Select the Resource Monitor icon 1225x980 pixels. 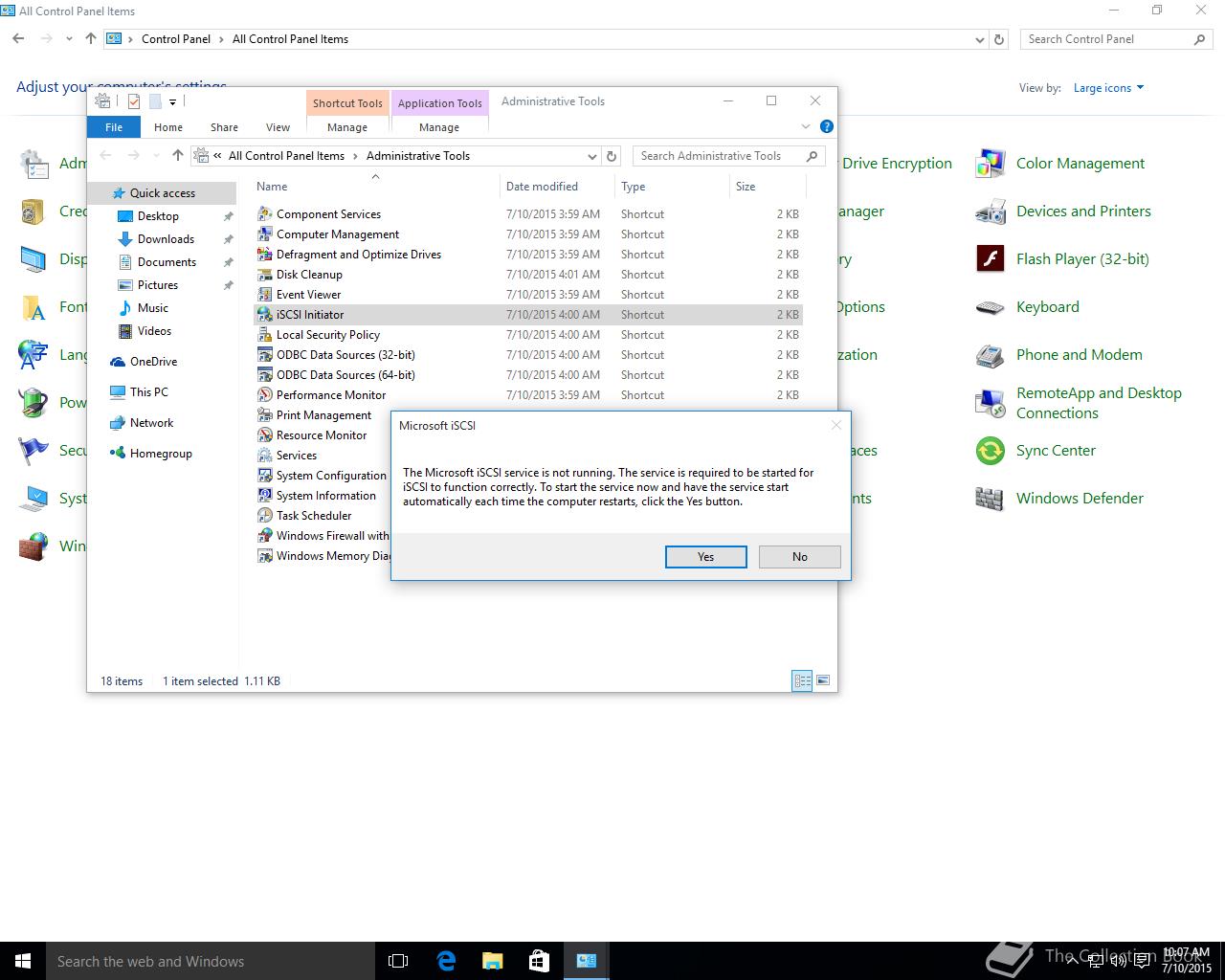point(265,435)
